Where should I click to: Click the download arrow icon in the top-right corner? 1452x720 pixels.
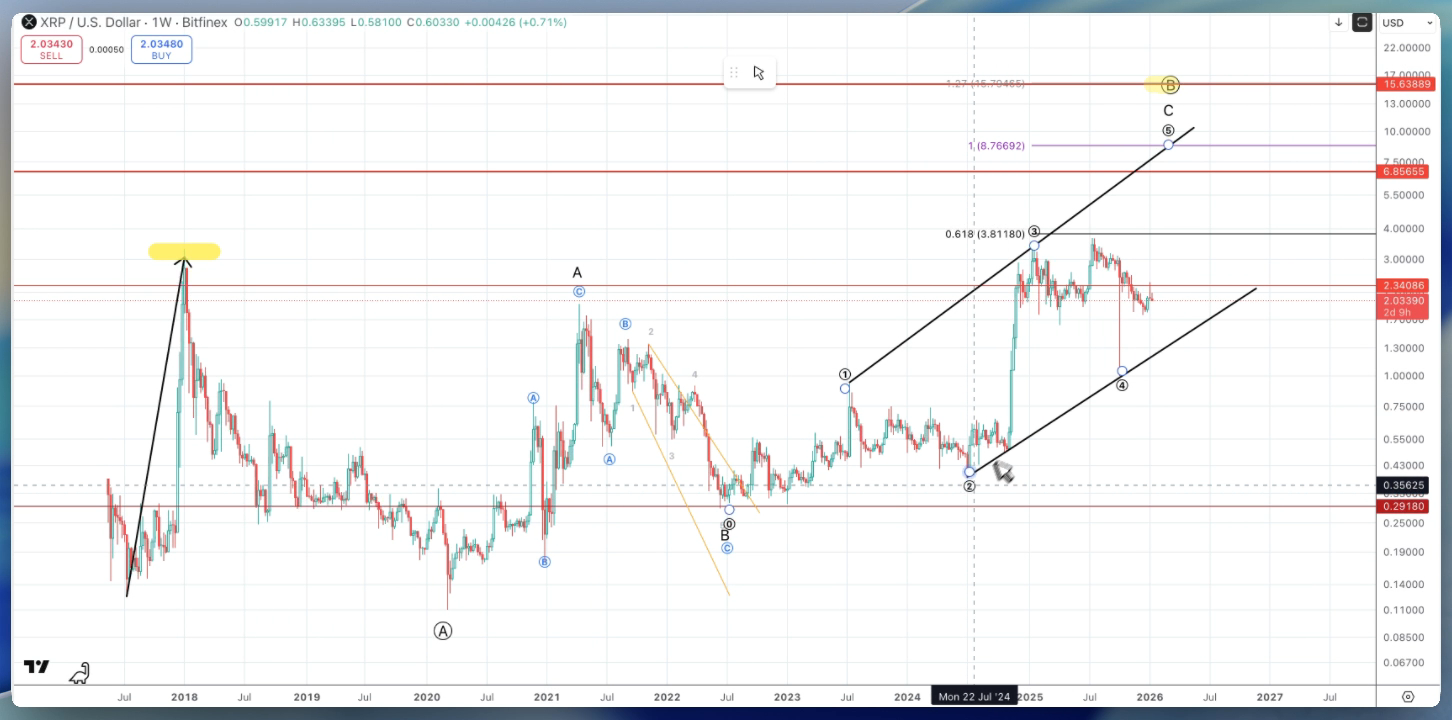(1338, 21)
